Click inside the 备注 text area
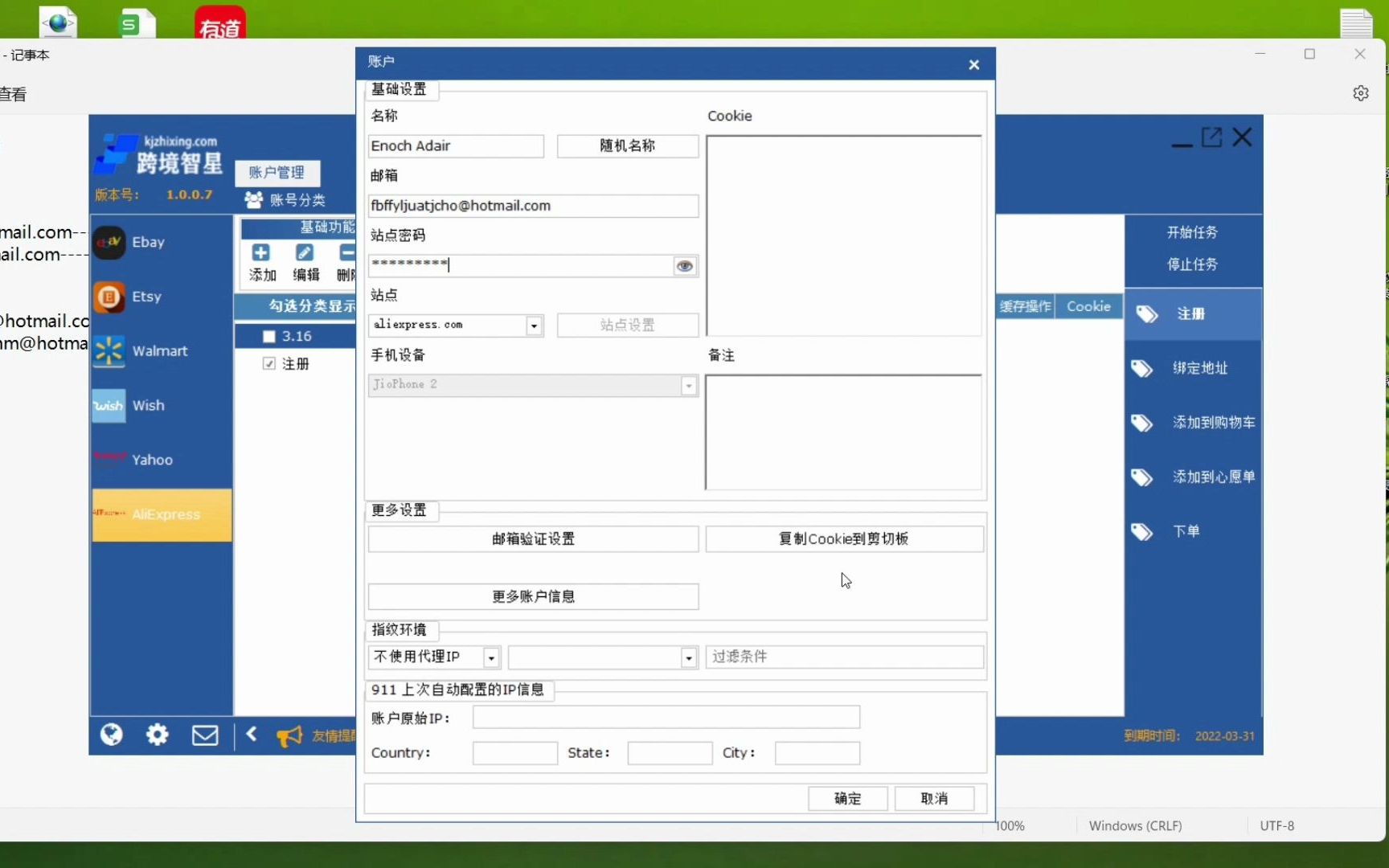Image resolution: width=1389 pixels, height=868 pixels. pos(844,432)
